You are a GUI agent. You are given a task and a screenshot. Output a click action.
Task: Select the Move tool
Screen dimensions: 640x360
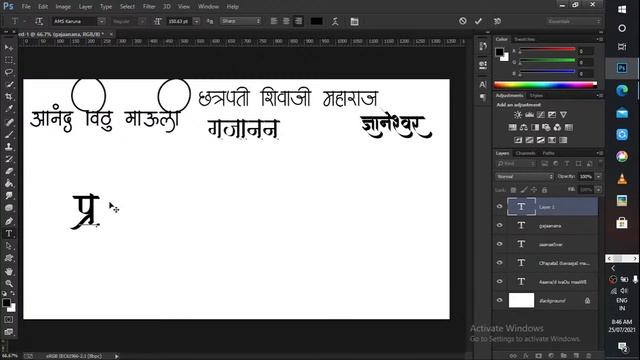pos(9,48)
